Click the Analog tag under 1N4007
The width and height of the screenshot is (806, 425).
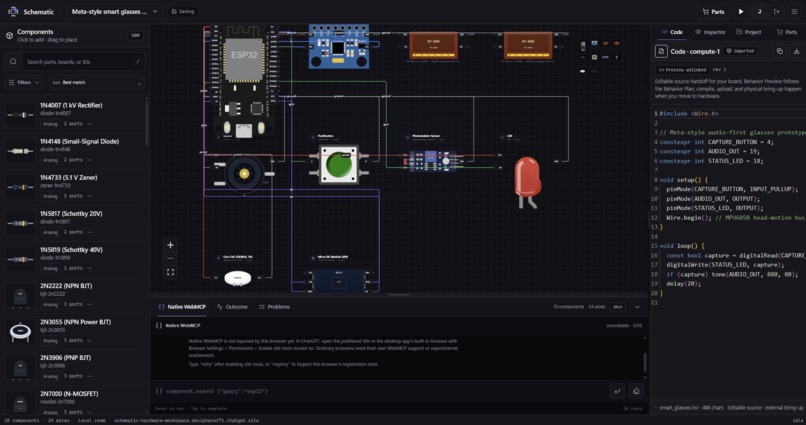50,124
